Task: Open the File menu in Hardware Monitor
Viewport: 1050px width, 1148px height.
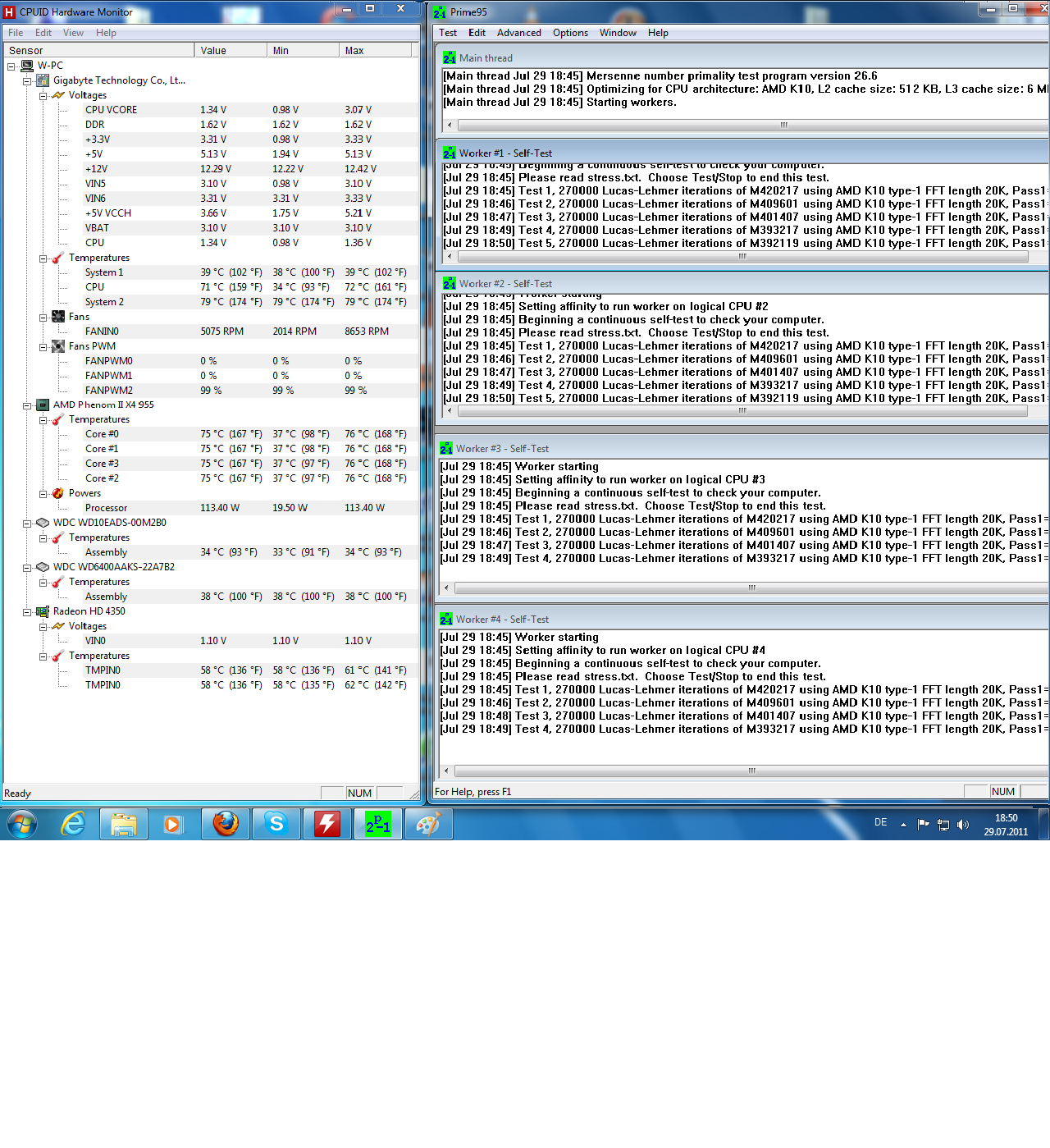Action: pos(16,33)
